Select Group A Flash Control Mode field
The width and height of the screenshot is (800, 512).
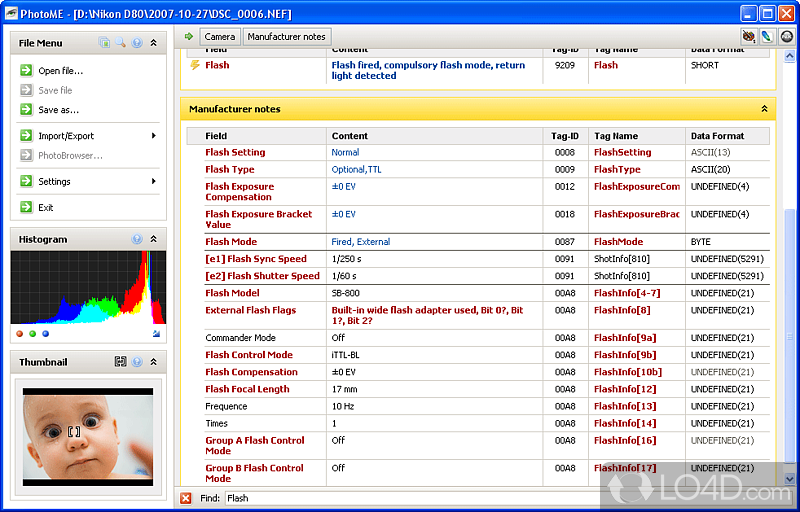tap(255, 446)
